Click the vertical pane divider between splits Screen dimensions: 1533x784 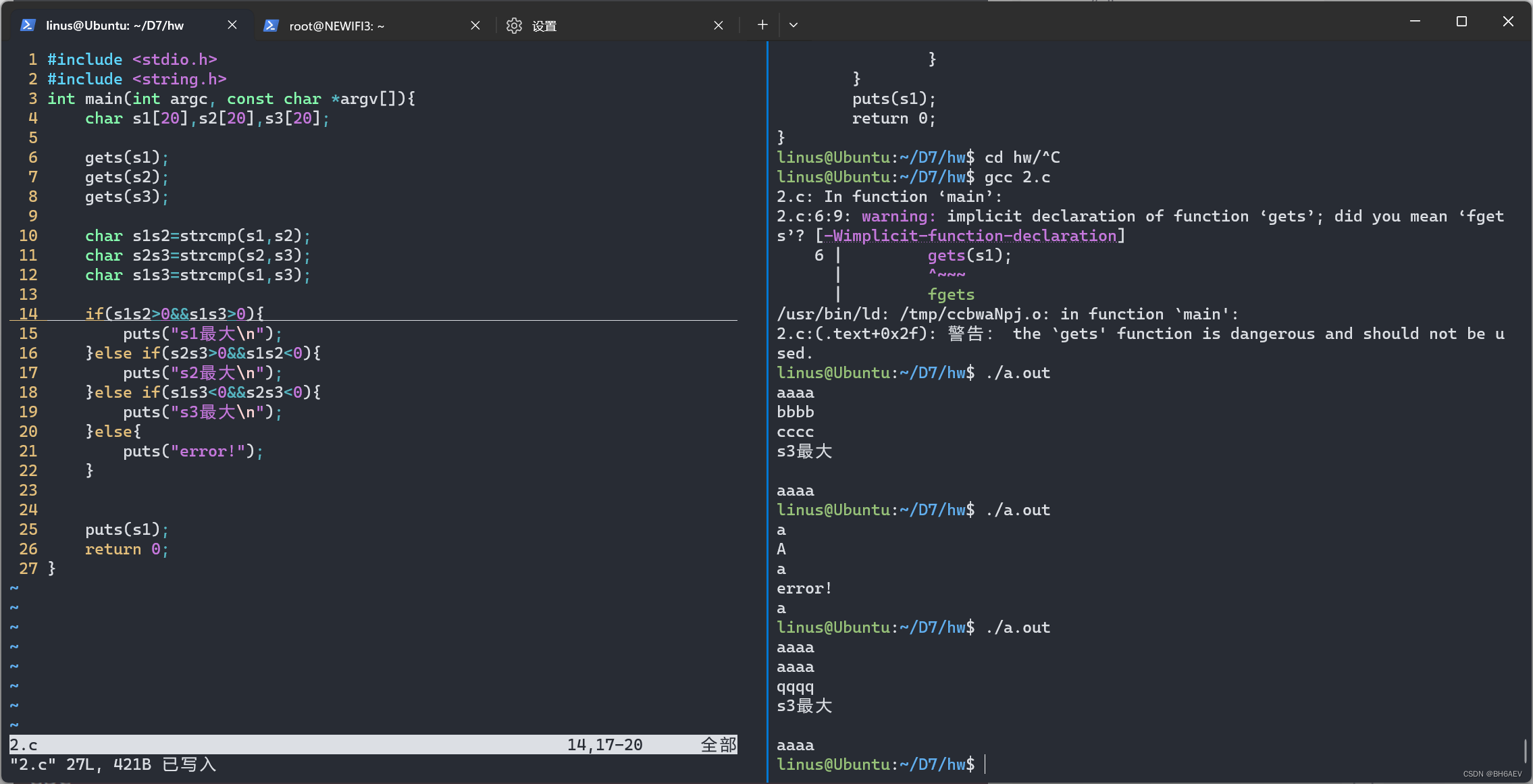pyautogui.click(x=767, y=405)
